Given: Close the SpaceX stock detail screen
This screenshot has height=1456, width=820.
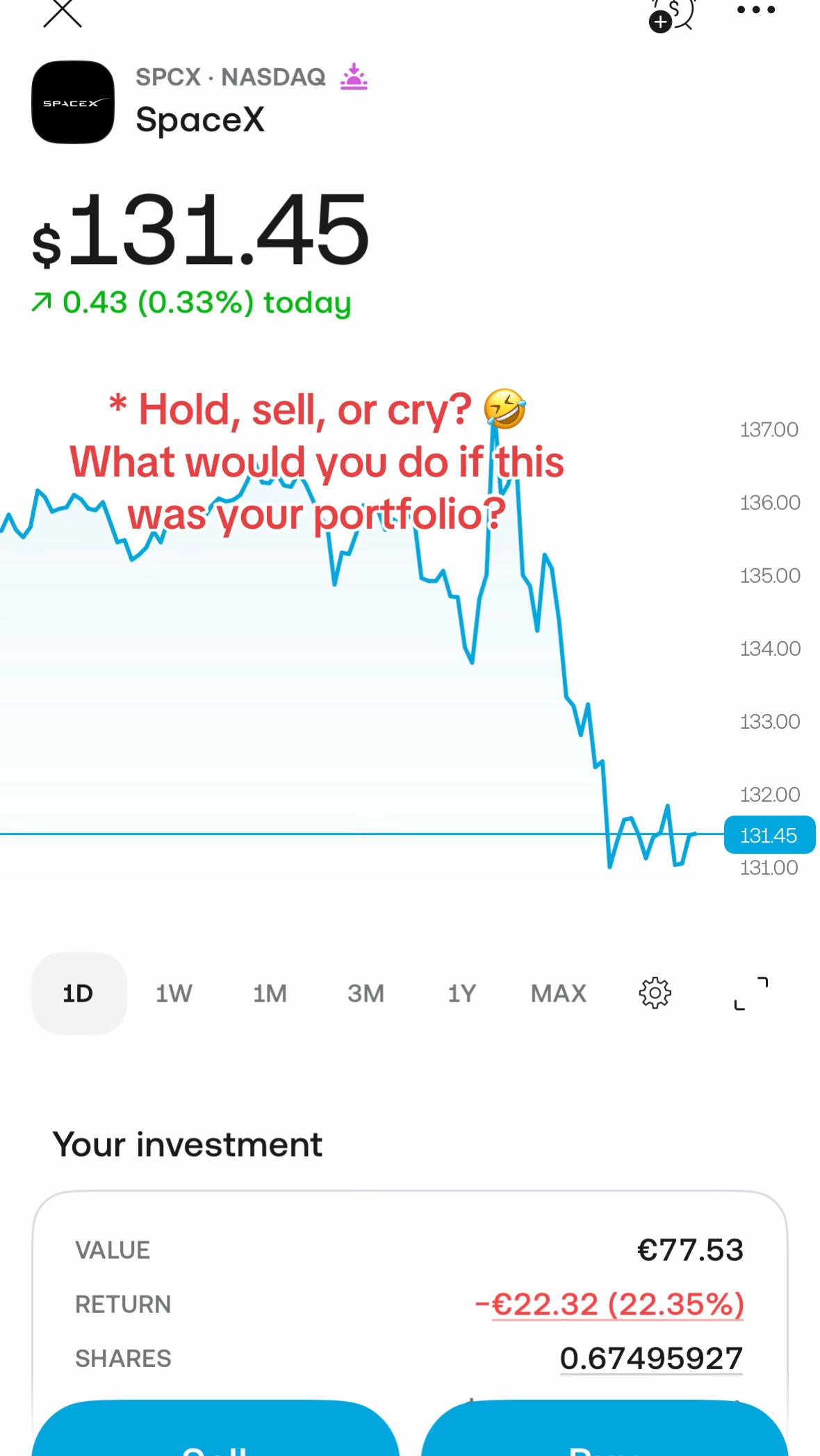Looking at the screenshot, I should tap(63, 13).
